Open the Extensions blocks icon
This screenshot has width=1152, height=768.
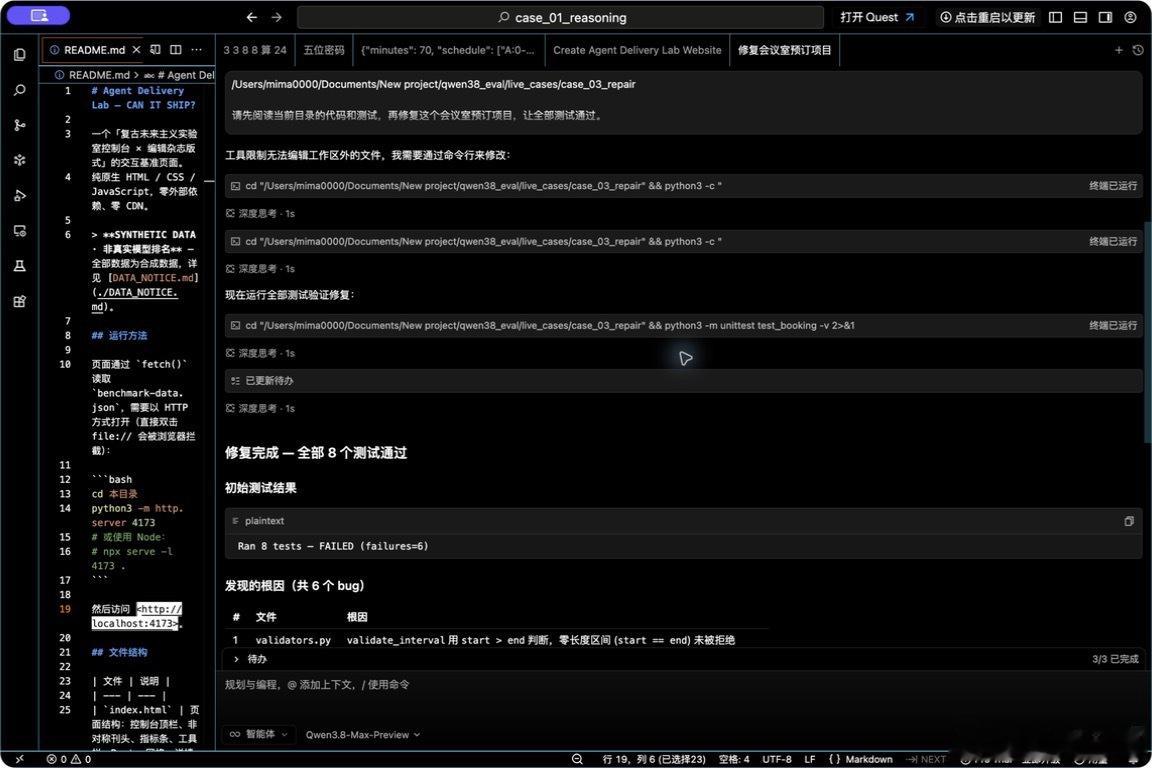tap(20, 301)
